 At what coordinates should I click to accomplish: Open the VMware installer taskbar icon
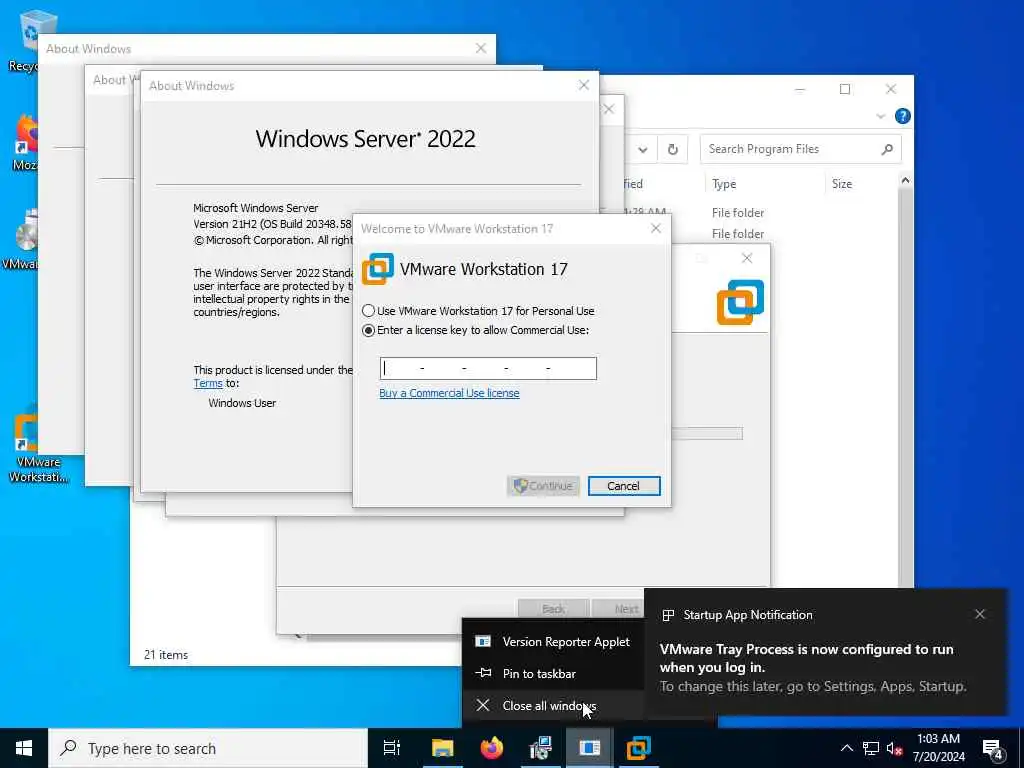point(541,748)
